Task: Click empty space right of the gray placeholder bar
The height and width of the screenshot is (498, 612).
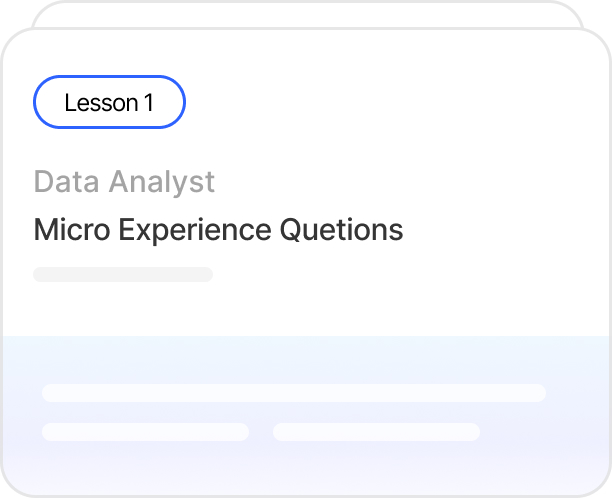Action: pyautogui.click(x=400, y=274)
